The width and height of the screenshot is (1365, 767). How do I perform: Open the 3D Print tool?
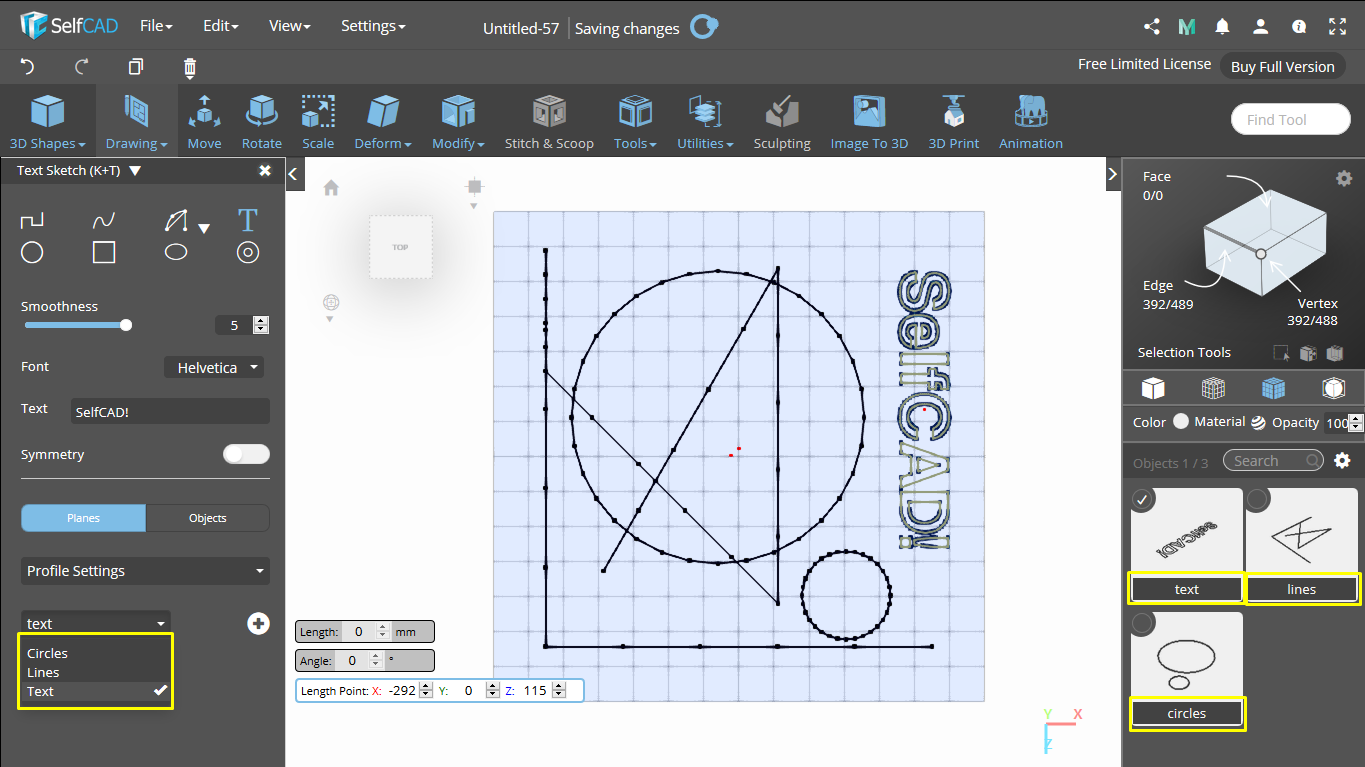tap(954, 123)
